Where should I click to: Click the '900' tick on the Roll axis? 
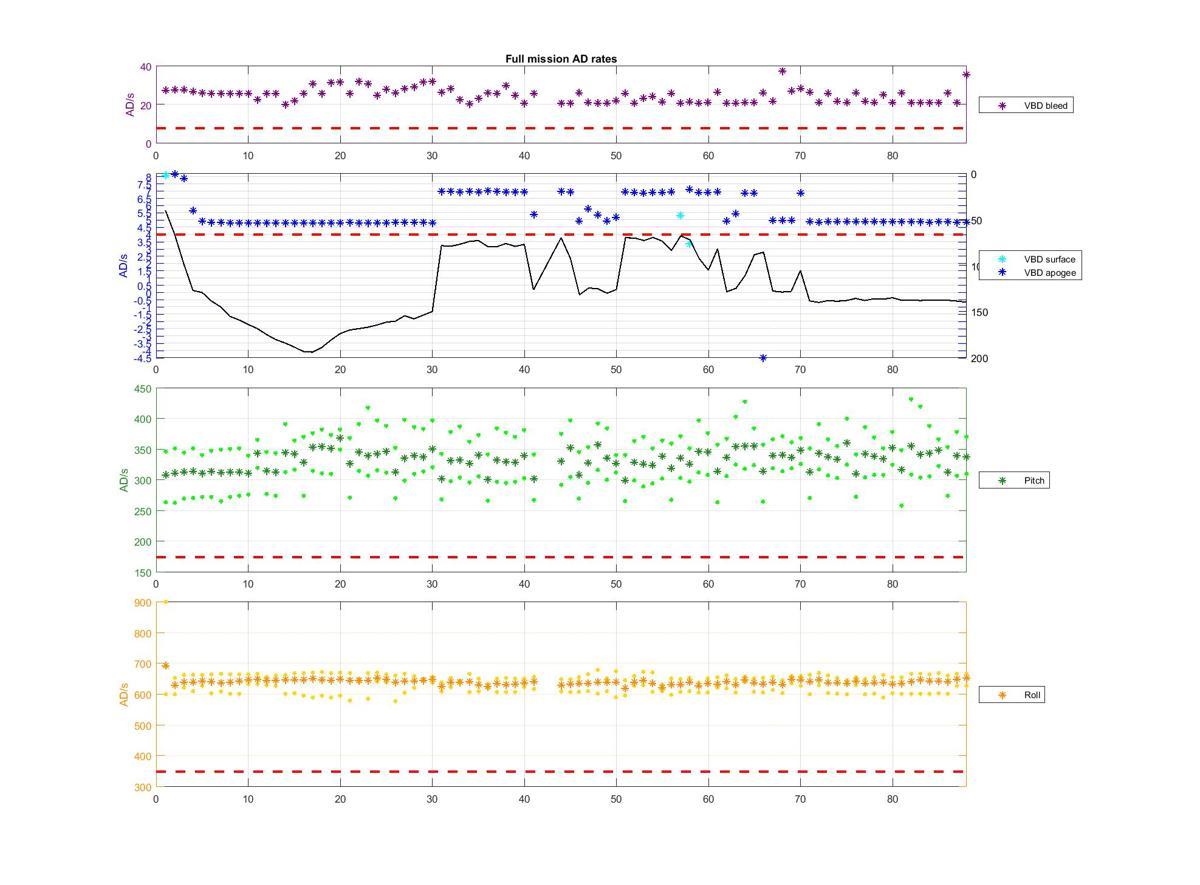(141, 602)
